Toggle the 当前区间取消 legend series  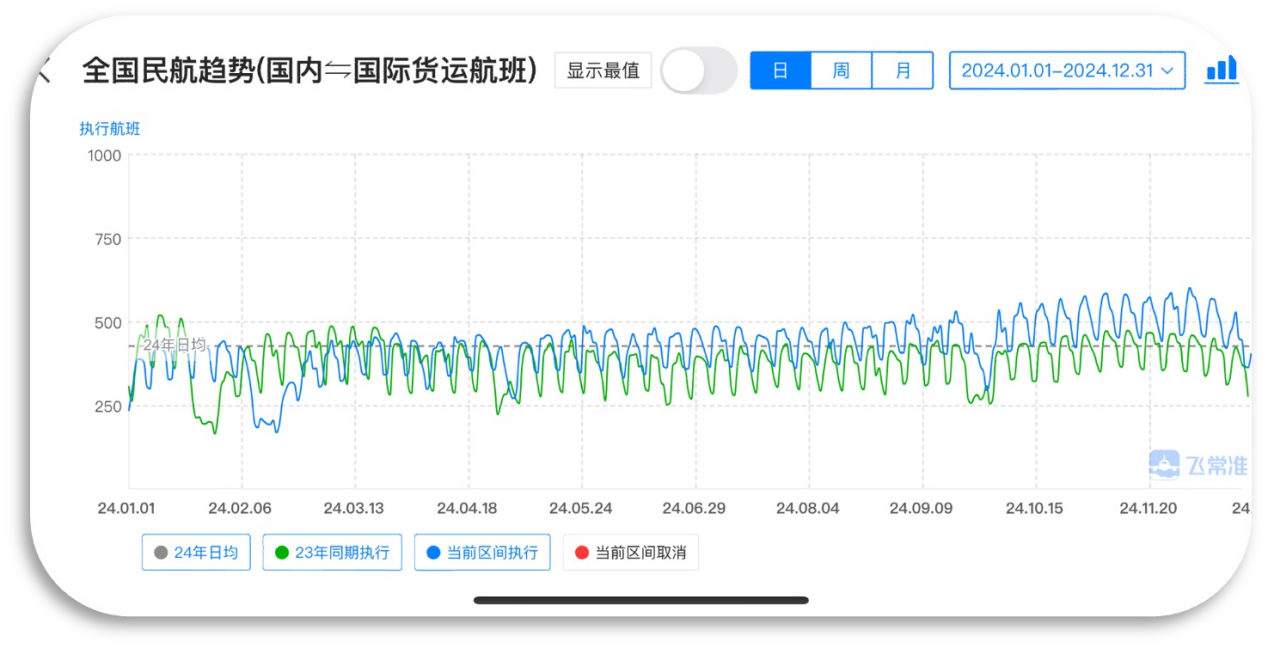tap(630, 552)
